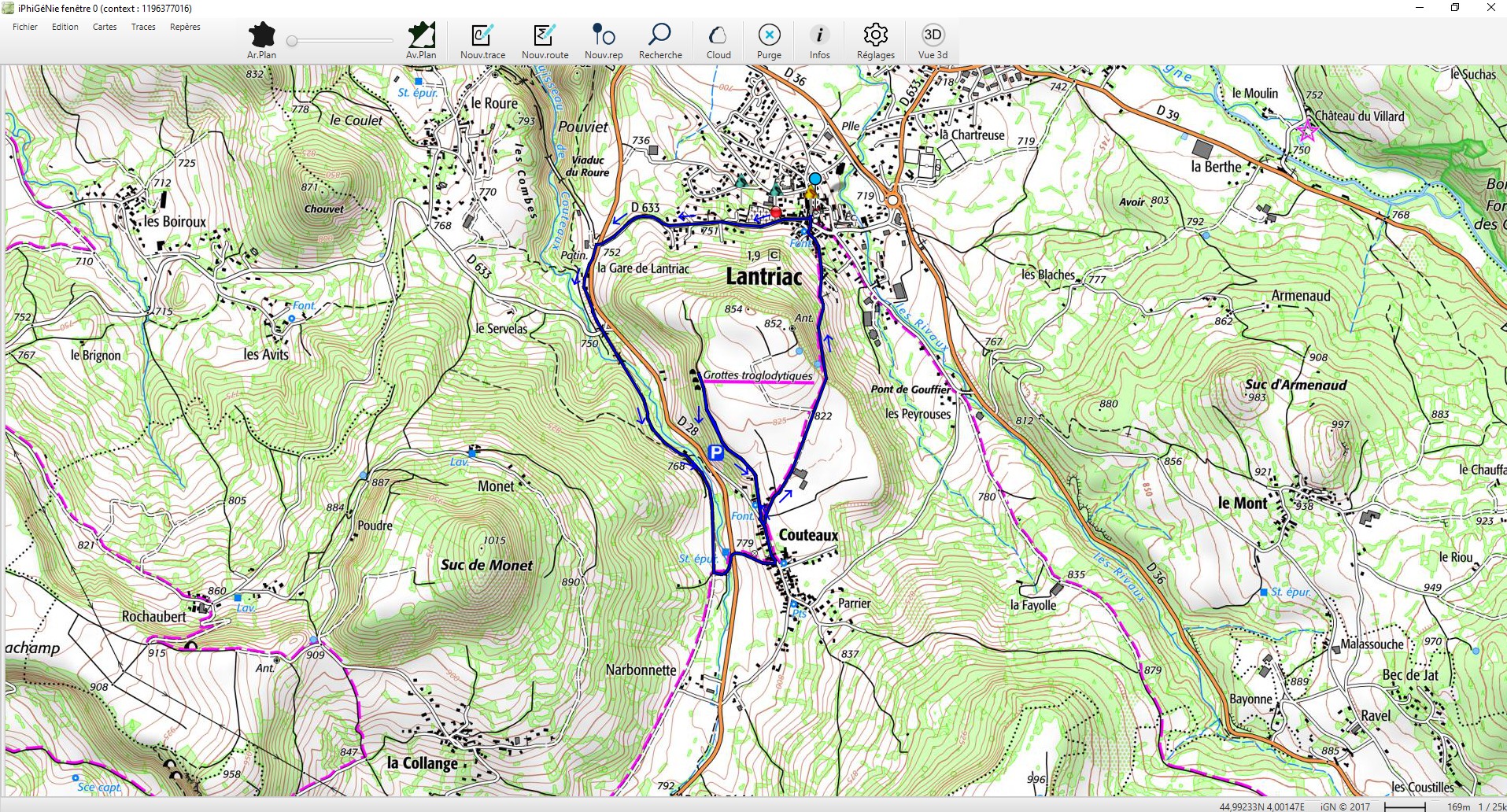
Task: Open the Repères menu
Action: point(185,27)
